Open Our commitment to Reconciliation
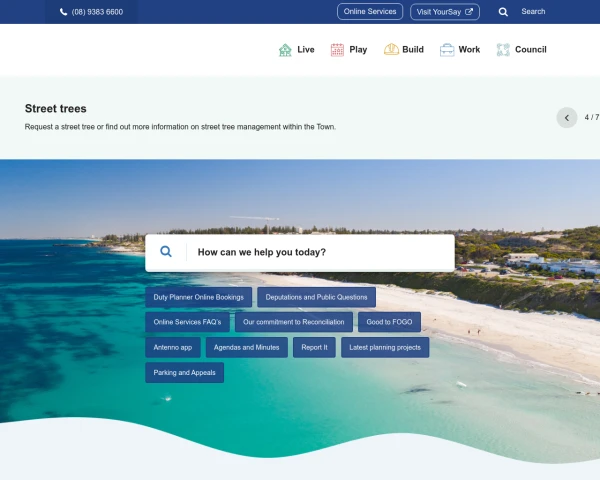The height and width of the screenshot is (480, 600). point(293,322)
